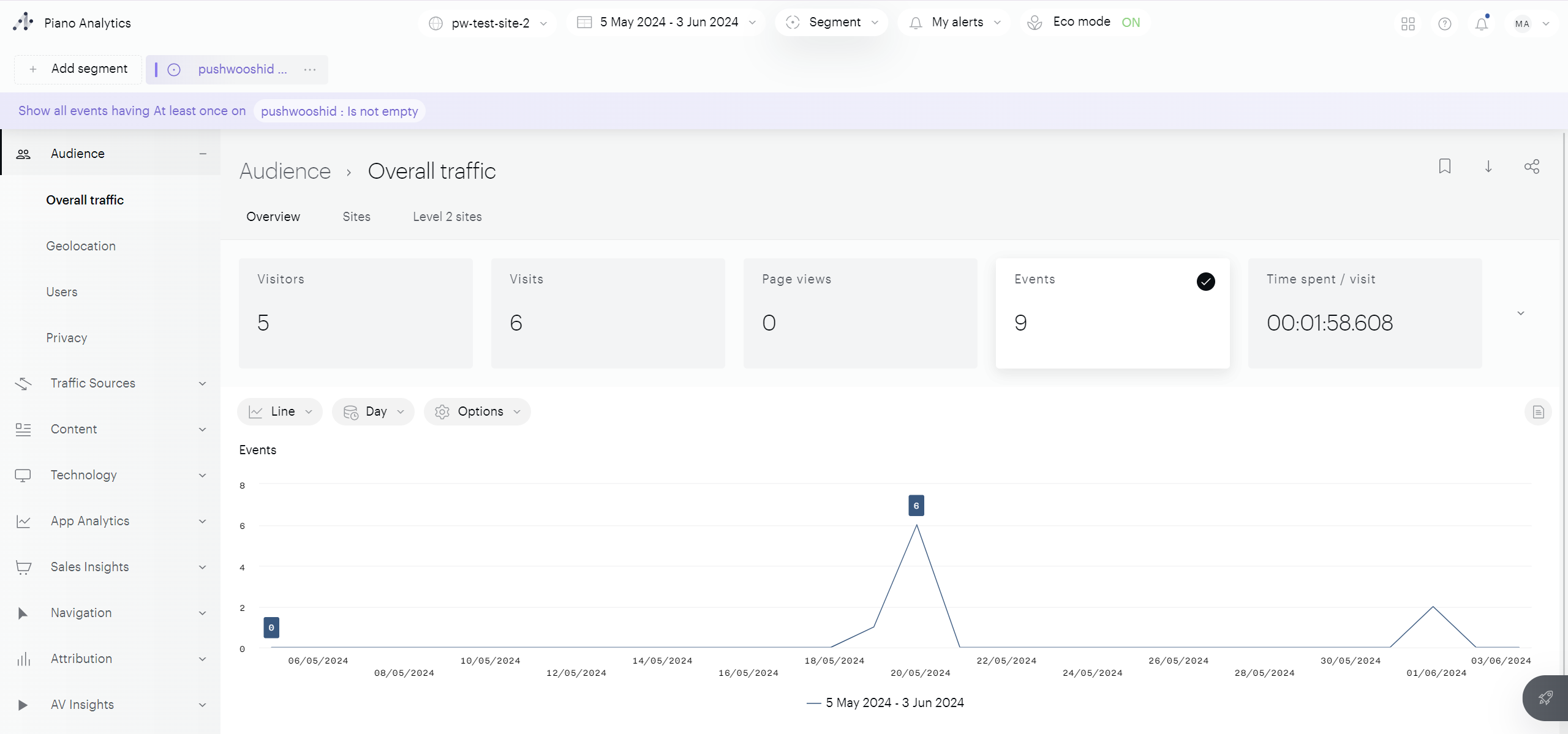The width and height of the screenshot is (1568, 734).
Task: Download the Overall traffic data
Action: point(1488,166)
